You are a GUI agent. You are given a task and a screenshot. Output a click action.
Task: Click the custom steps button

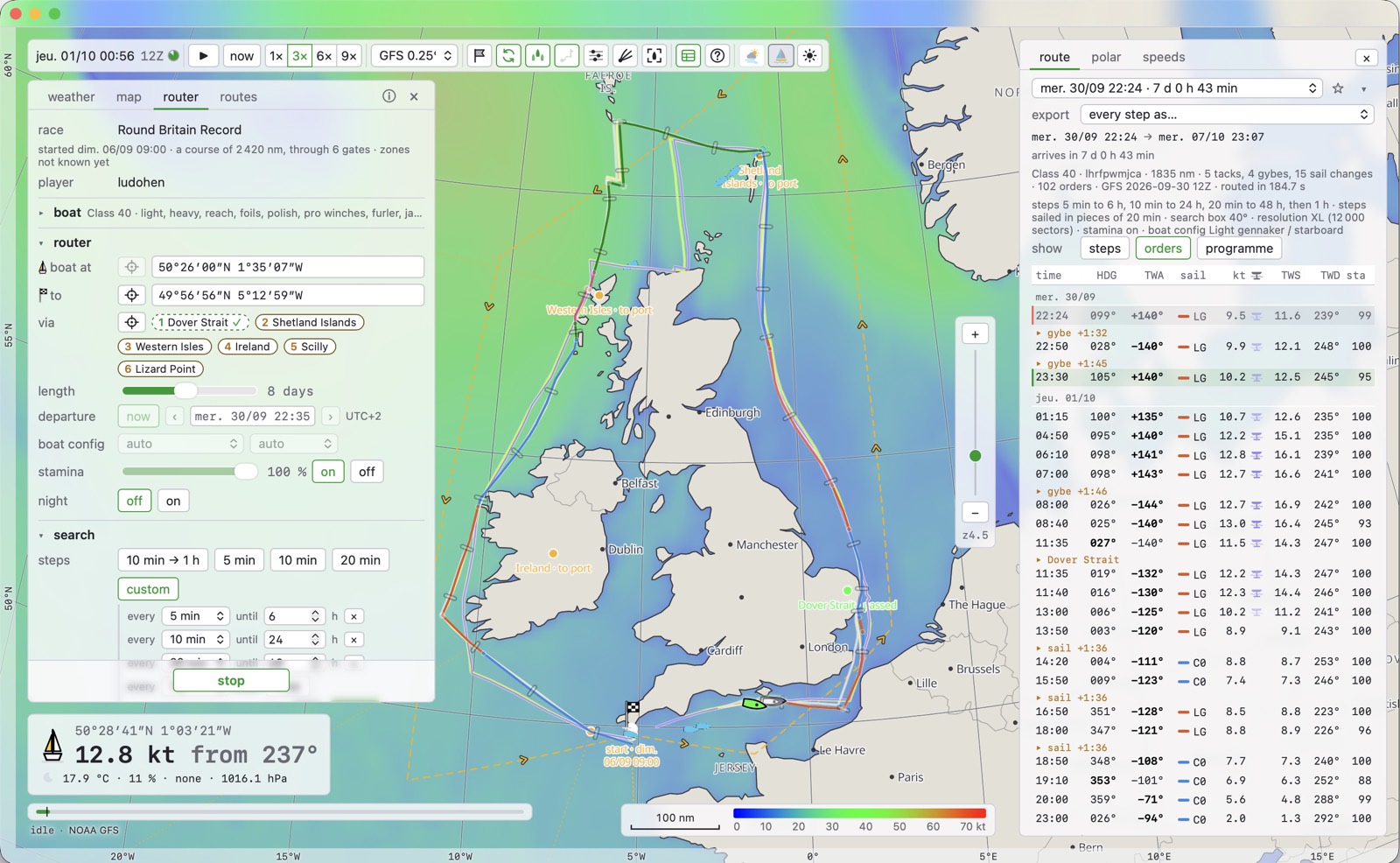(x=148, y=589)
